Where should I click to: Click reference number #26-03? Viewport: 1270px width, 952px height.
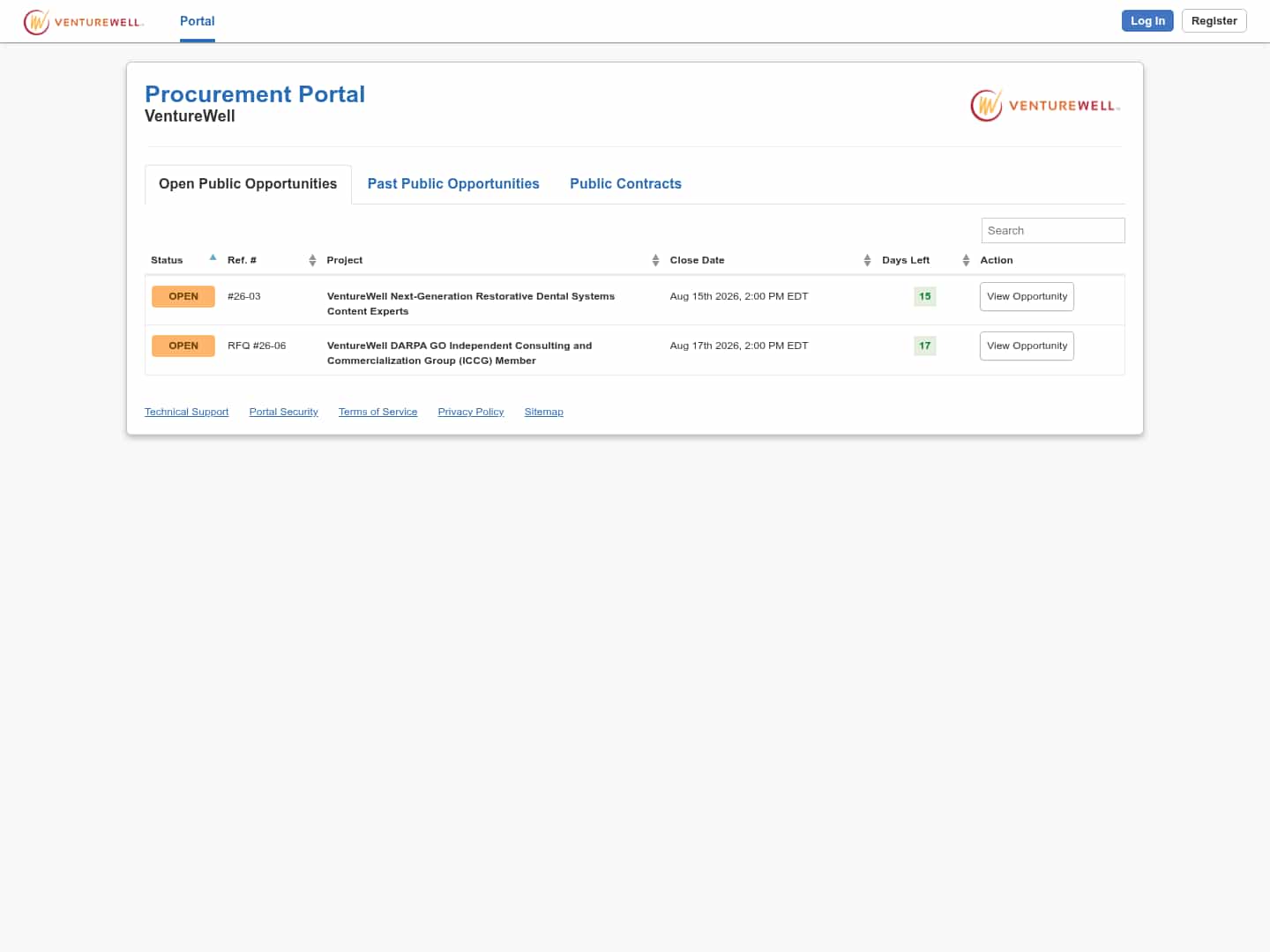click(x=244, y=297)
